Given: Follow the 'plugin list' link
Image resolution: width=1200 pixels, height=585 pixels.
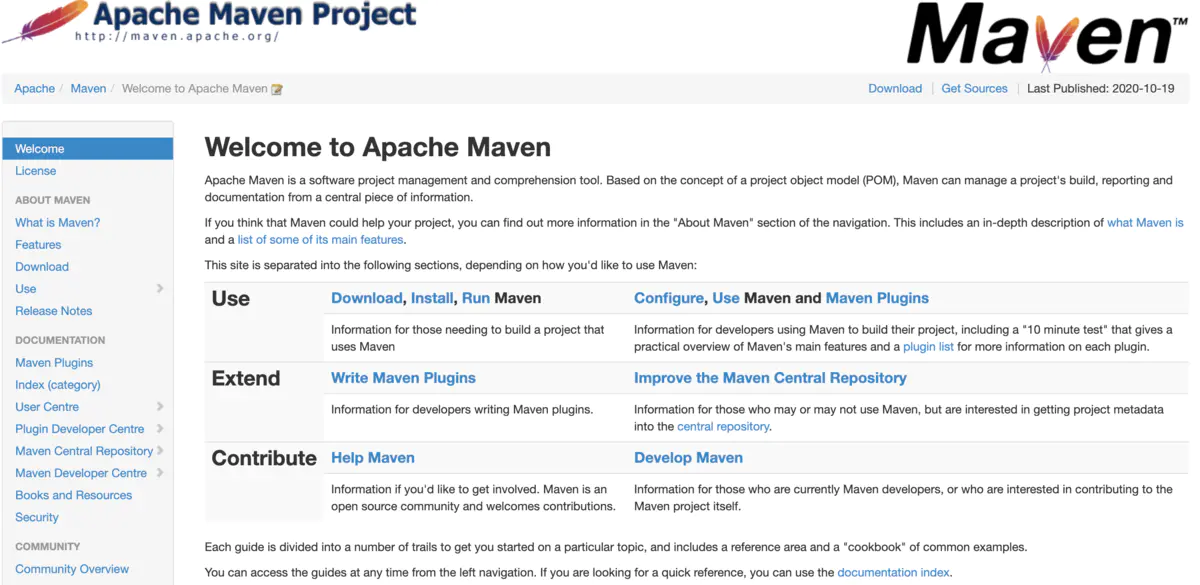Looking at the screenshot, I should coord(928,347).
